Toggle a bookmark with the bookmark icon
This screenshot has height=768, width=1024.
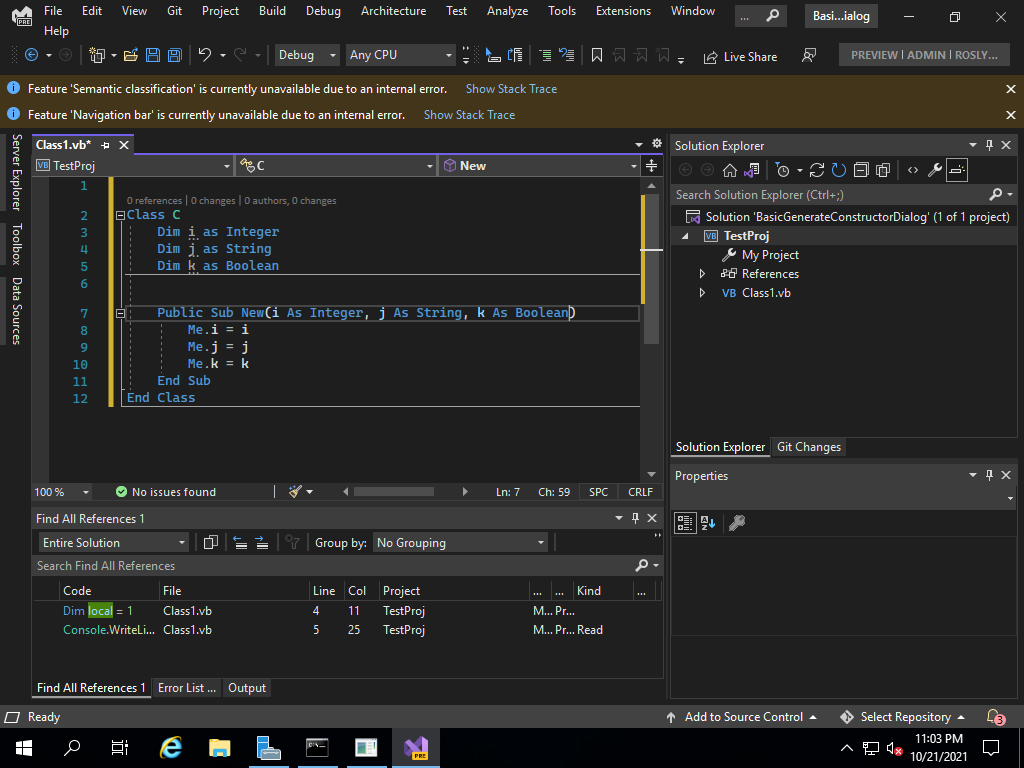click(x=596, y=56)
